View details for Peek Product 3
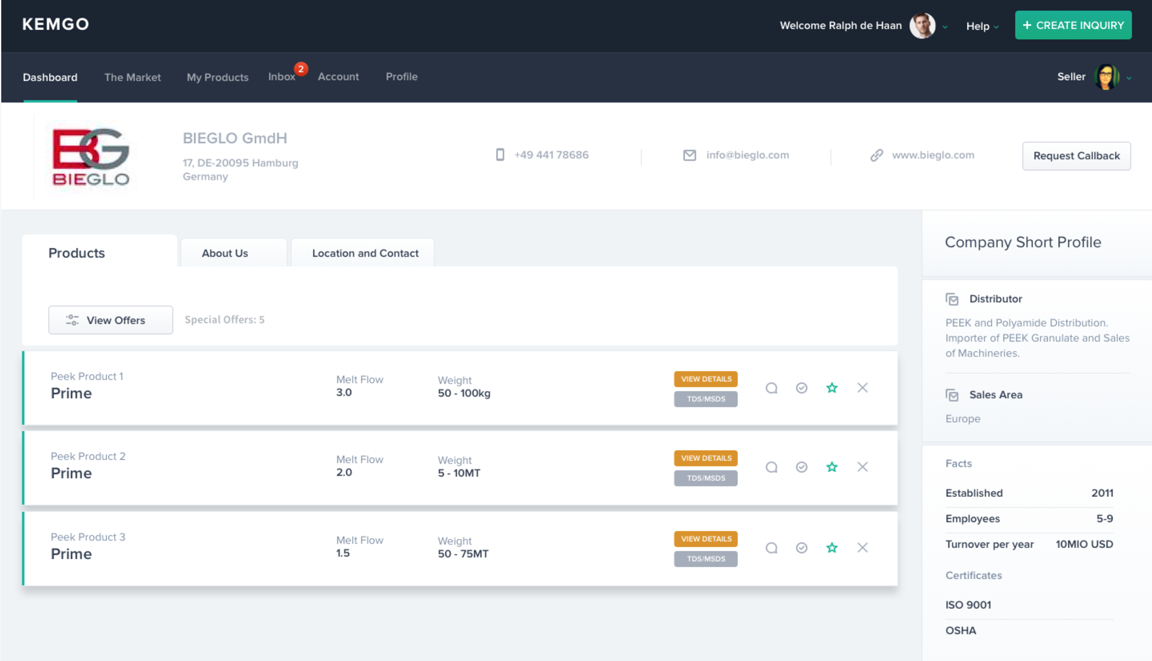This screenshot has width=1152, height=661. point(705,539)
